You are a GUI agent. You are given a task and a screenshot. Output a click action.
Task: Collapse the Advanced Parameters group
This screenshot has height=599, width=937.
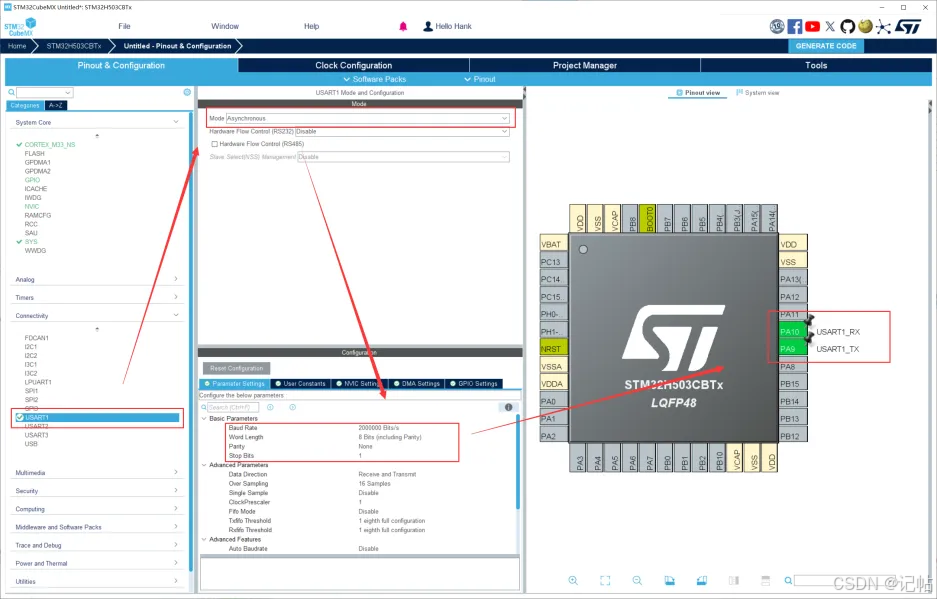pos(204,465)
